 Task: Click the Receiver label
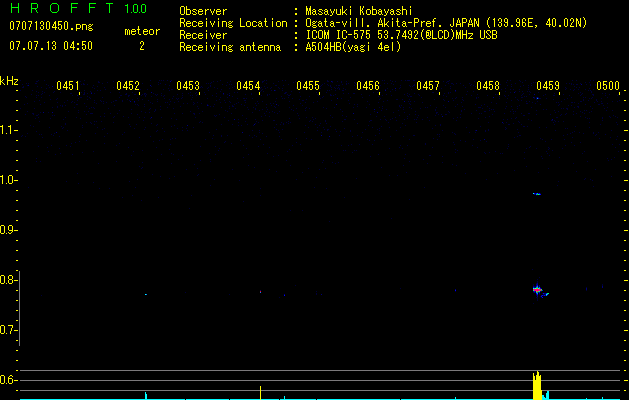click(203, 35)
